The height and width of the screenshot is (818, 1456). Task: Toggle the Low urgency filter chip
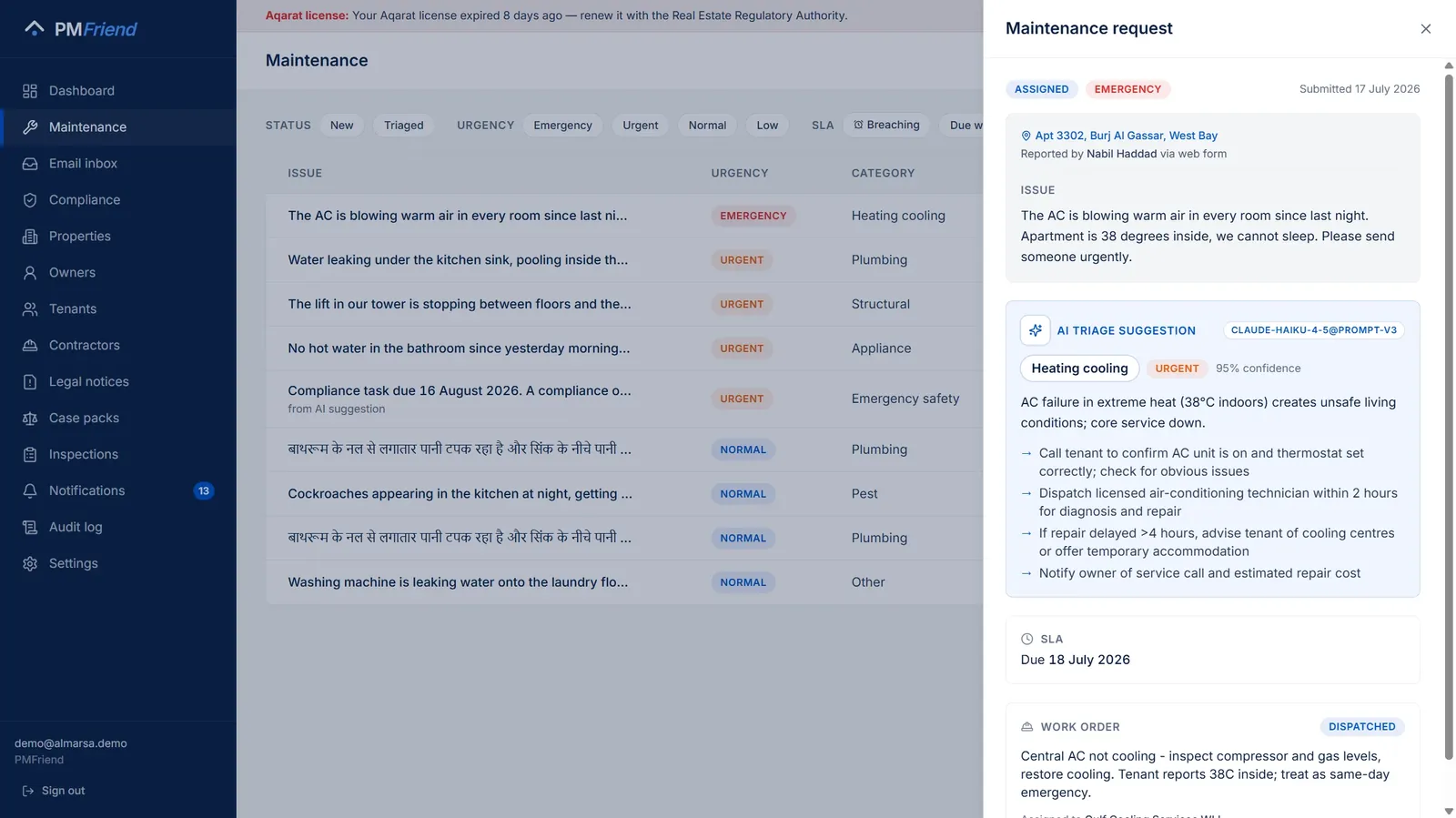coord(768,126)
